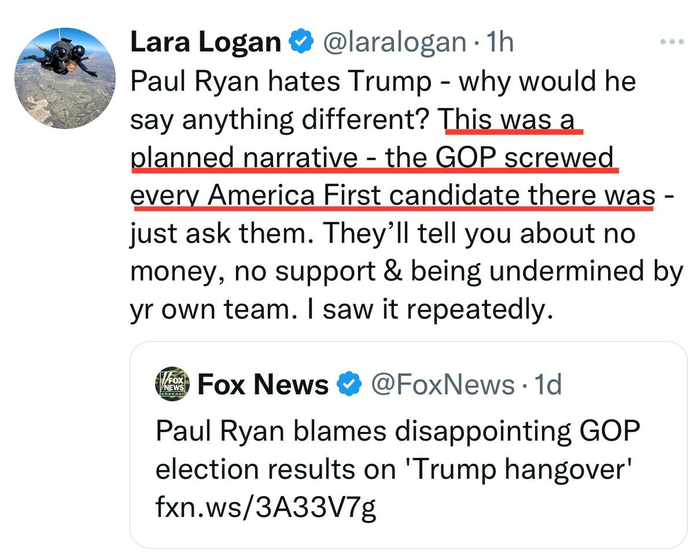
Task: Click the Fox News logo avatar
Action: (174, 384)
